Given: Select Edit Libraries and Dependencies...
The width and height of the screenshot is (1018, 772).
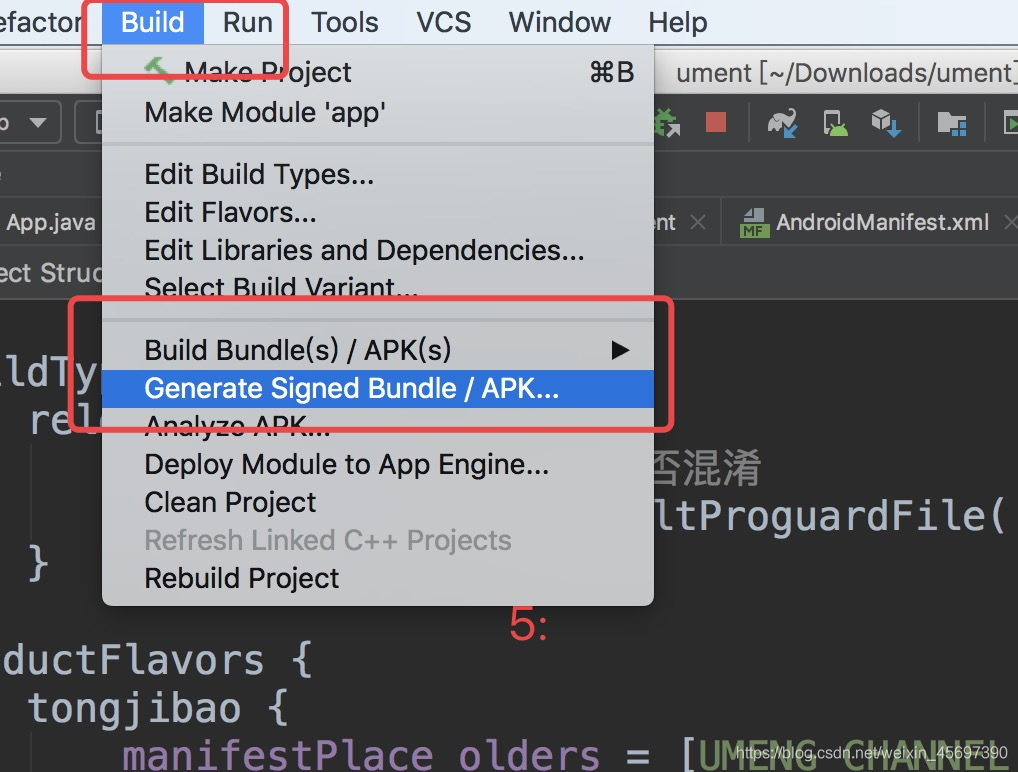Looking at the screenshot, I should (x=378, y=250).
